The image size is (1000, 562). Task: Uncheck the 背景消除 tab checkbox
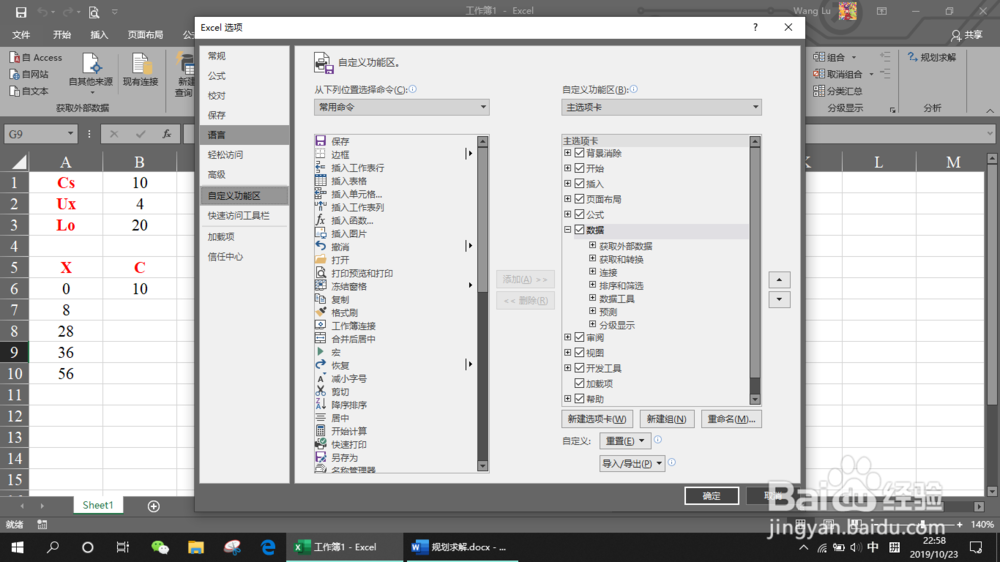579,153
